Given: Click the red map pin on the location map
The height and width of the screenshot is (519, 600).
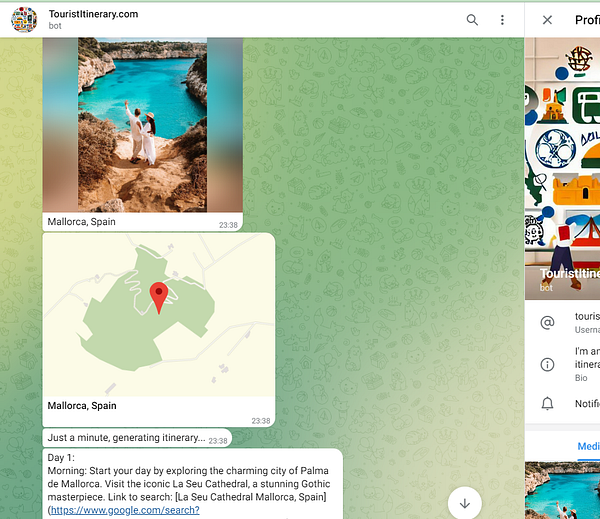Looking at the screenshot, I should 159,298.
